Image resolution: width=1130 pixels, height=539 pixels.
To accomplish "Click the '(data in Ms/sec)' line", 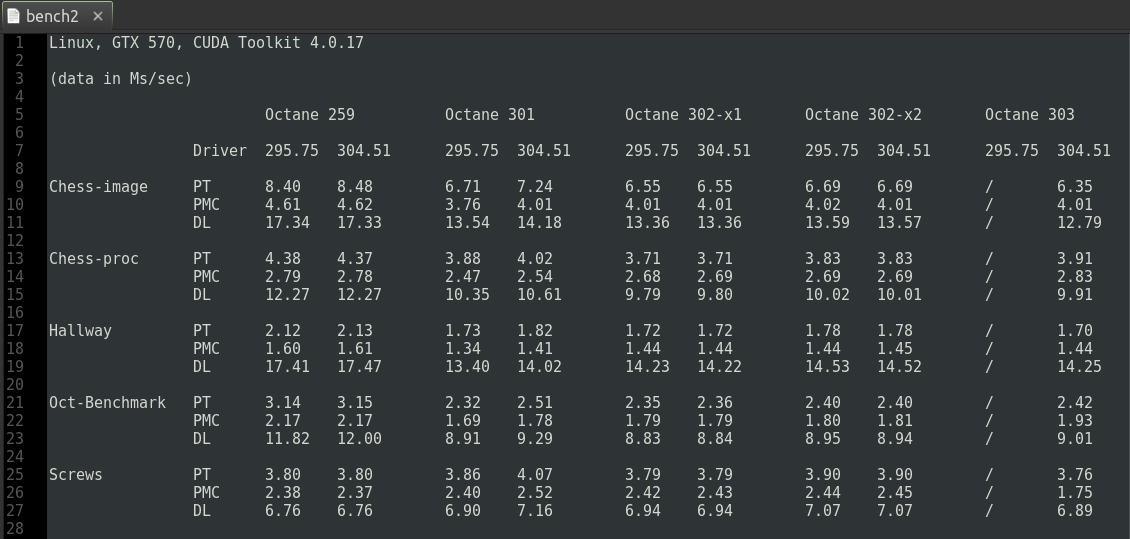I will pos(120,79).
